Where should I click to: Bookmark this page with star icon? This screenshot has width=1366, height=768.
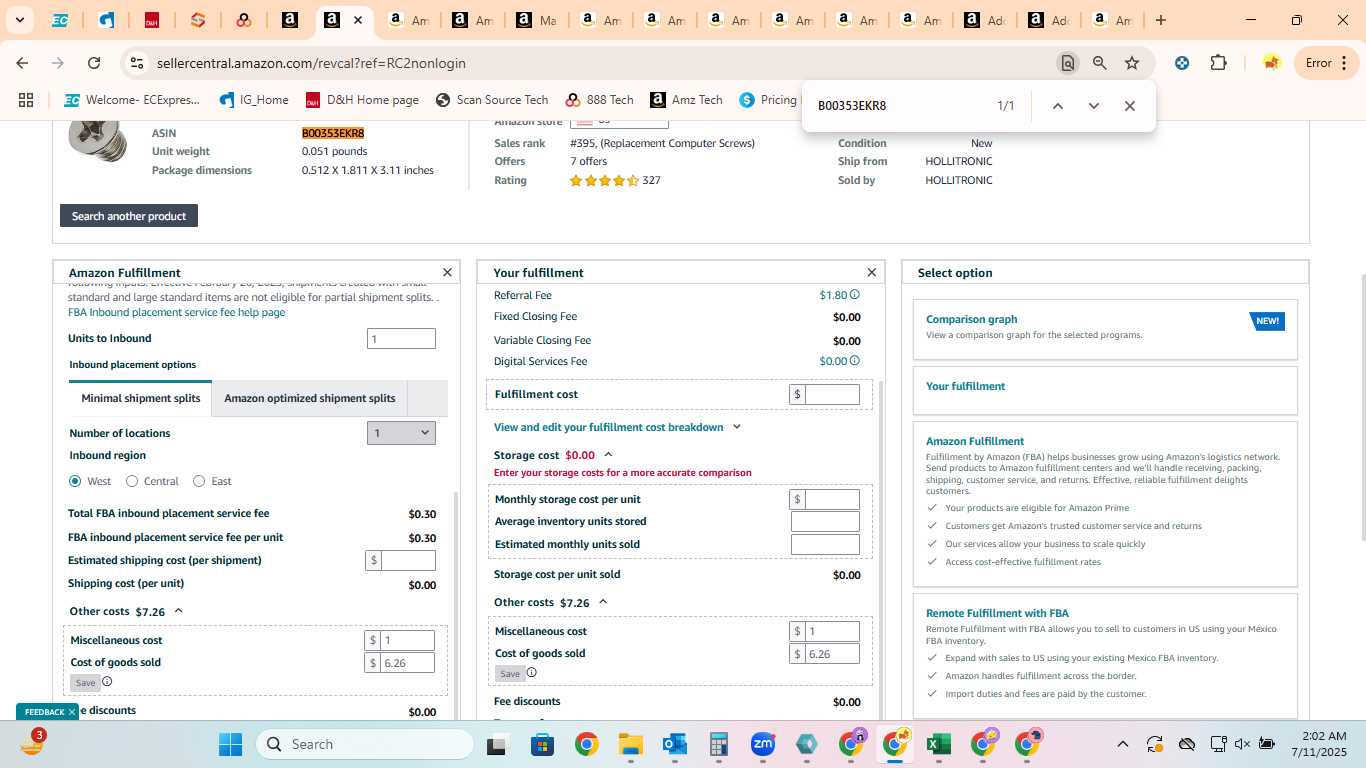[x=1132, y=63]
